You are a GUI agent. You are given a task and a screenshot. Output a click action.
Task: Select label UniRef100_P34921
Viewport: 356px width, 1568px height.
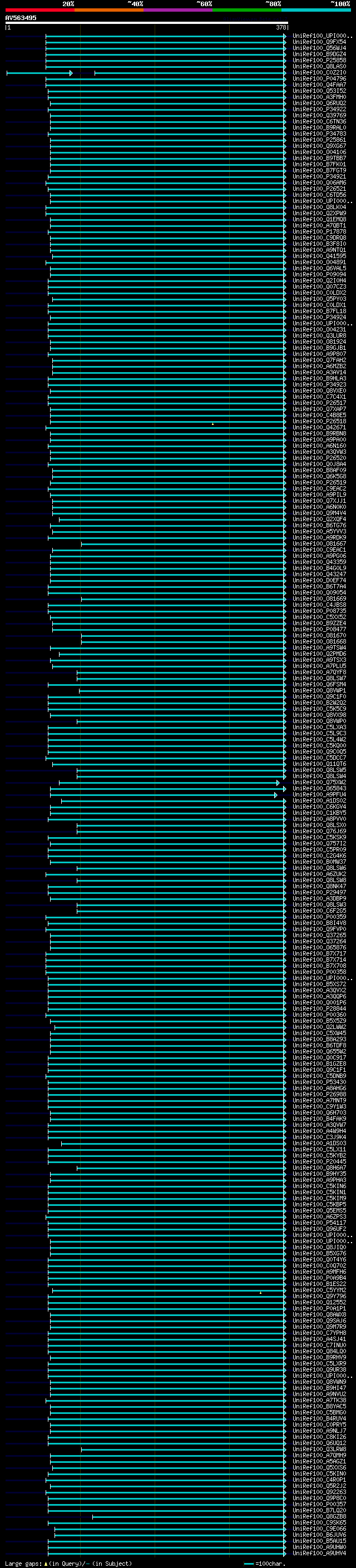[319, 176]
